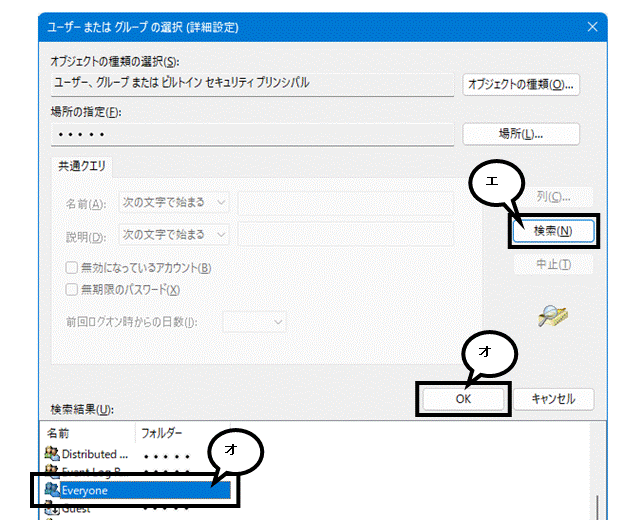Open オブジェクトの種類(O)... object types

521,84
